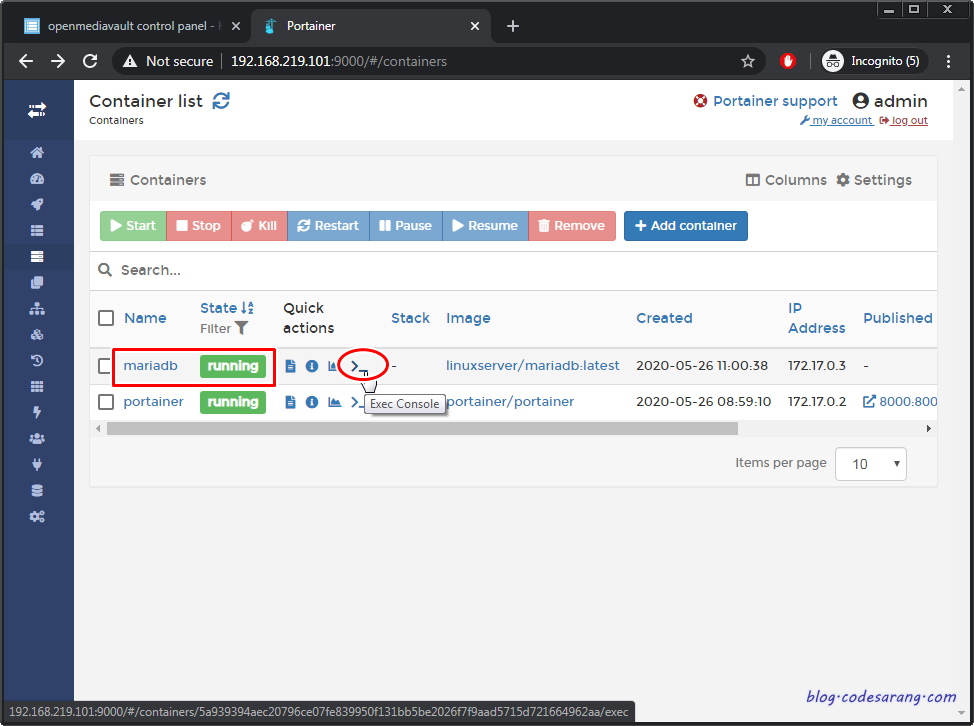Viewport: 974px width, 726px height.
Task: Open Stacks list icon in sidebar
Action: (37, 230)
